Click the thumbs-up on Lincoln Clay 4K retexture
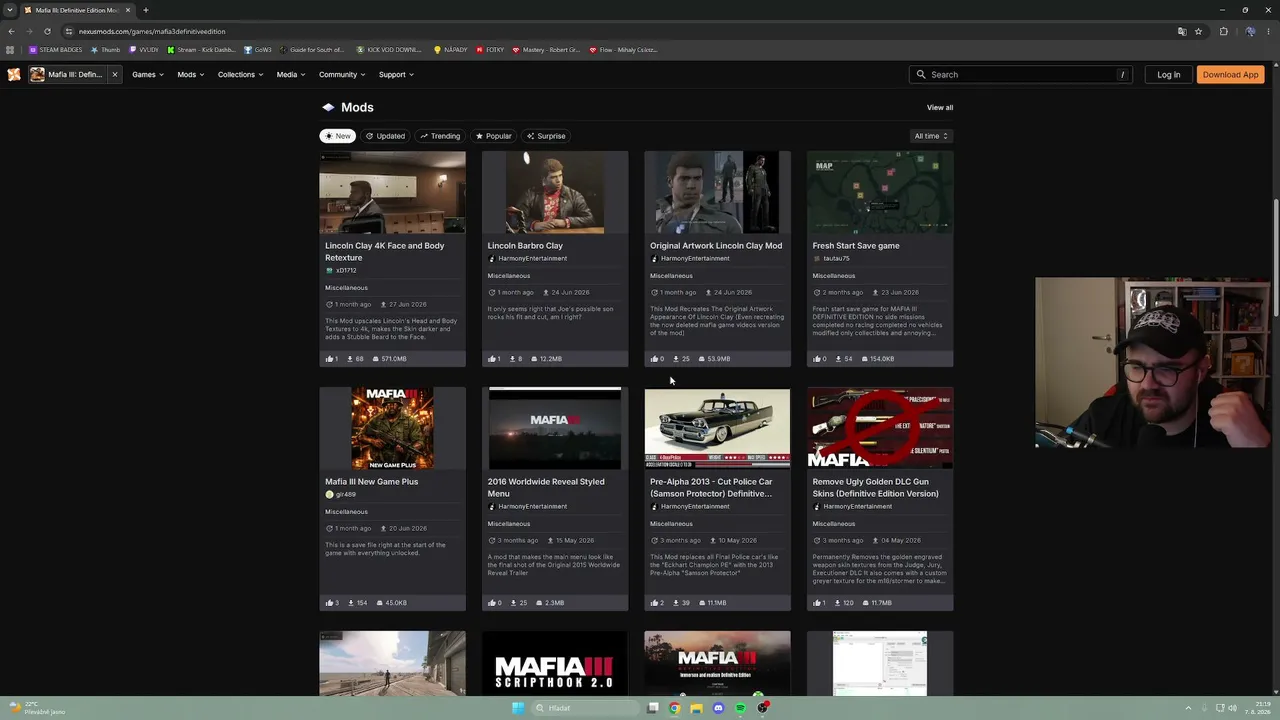1280x720 pixels. (x=331, y=359)
